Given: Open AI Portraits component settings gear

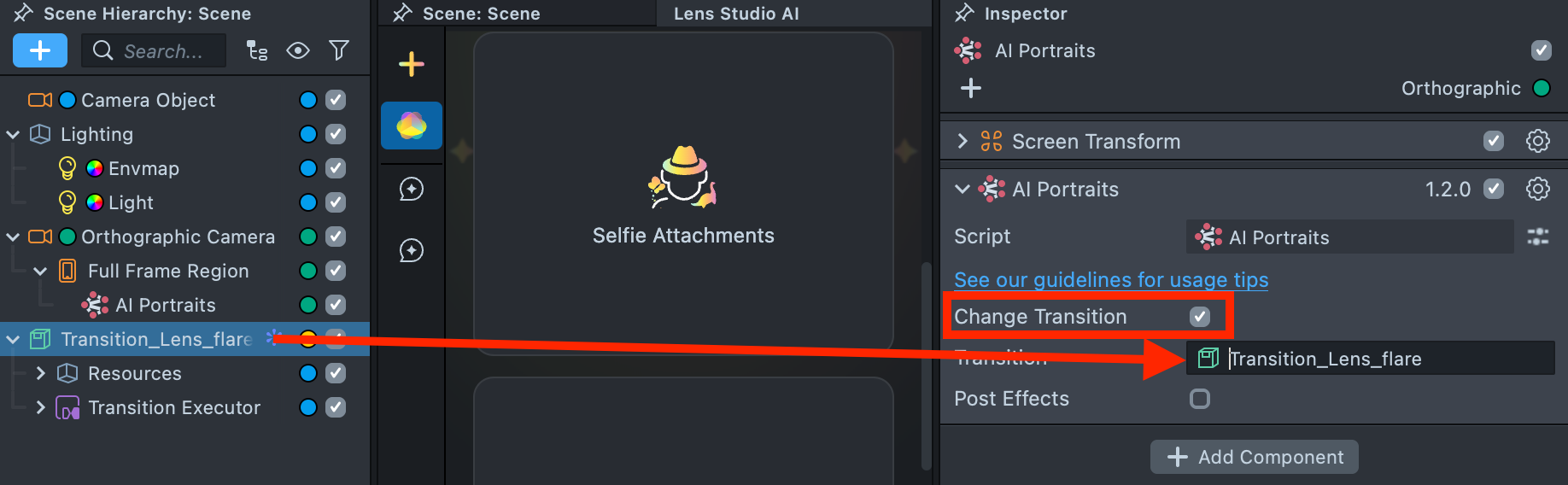Looking at the screenshot, I should point(1537,189).
